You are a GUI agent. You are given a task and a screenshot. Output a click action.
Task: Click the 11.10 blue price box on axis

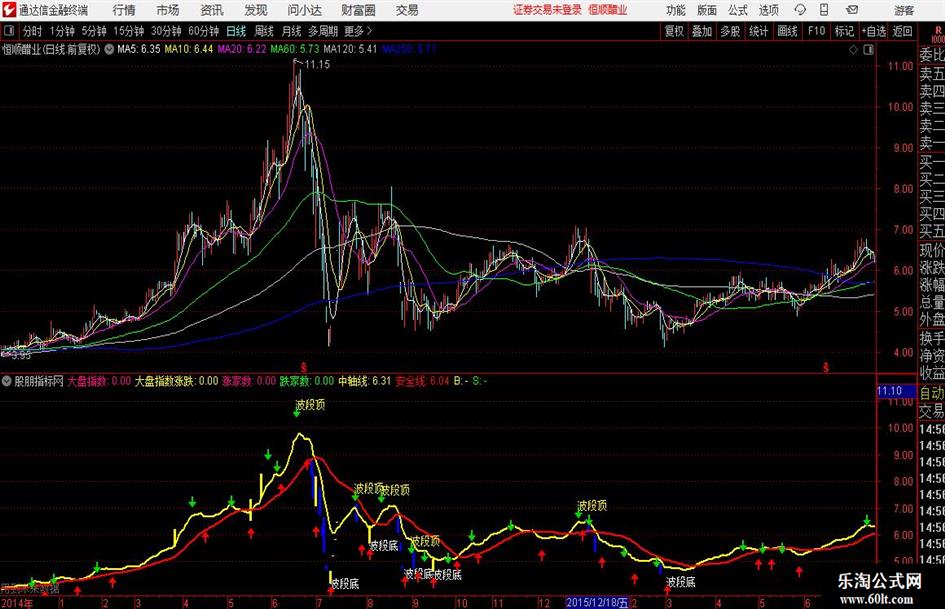(x=896, y=391)
